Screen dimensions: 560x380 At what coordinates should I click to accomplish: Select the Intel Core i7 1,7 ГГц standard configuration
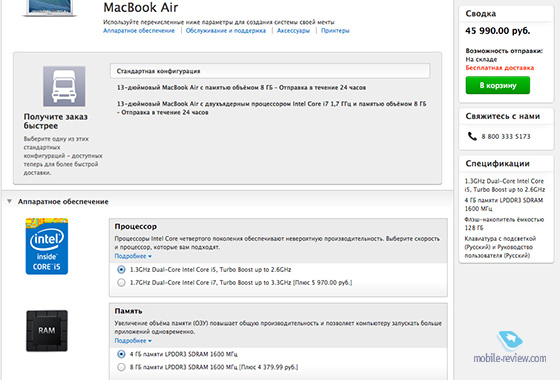coord(271,108)
